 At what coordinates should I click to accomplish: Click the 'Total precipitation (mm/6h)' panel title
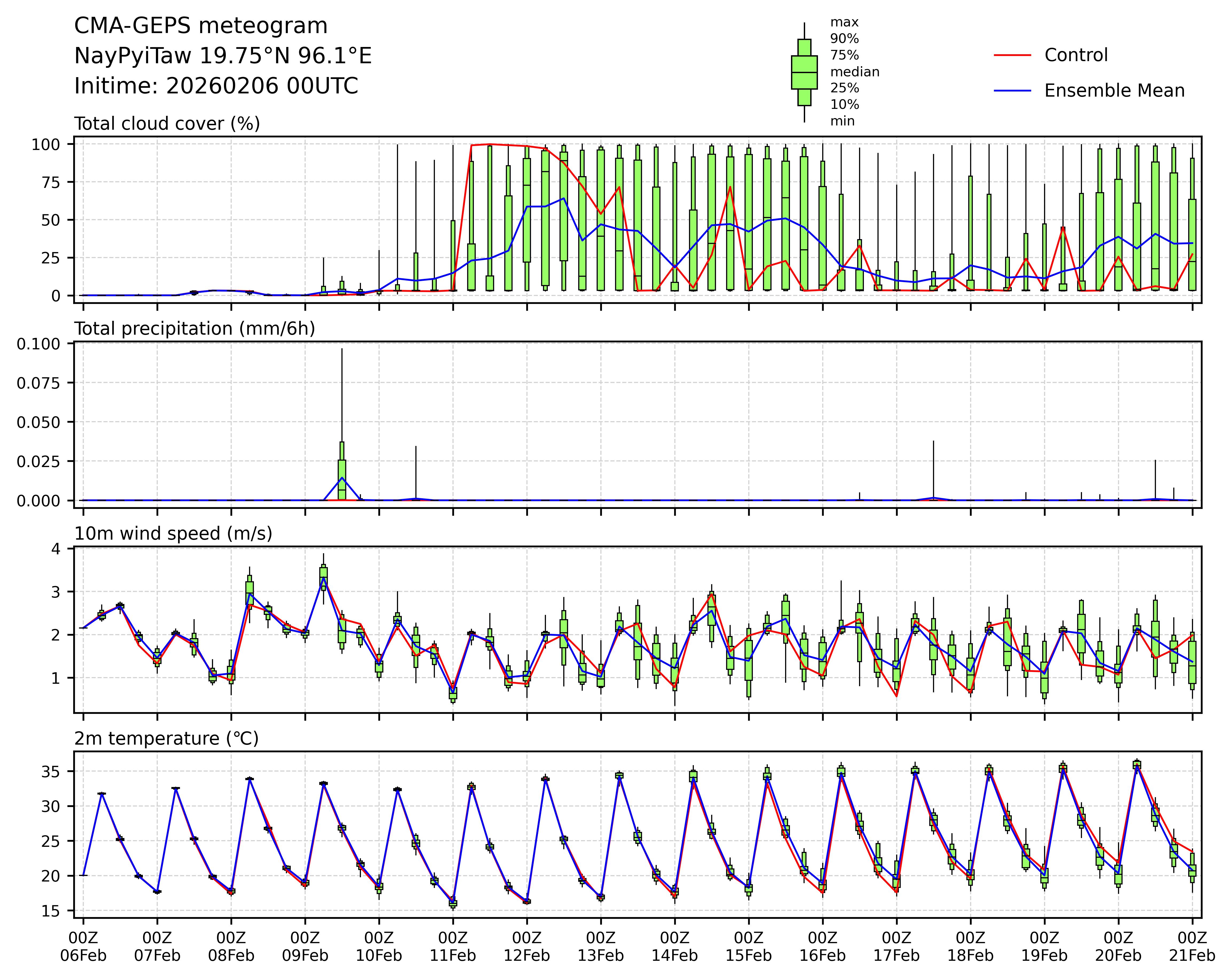(194, 329)
